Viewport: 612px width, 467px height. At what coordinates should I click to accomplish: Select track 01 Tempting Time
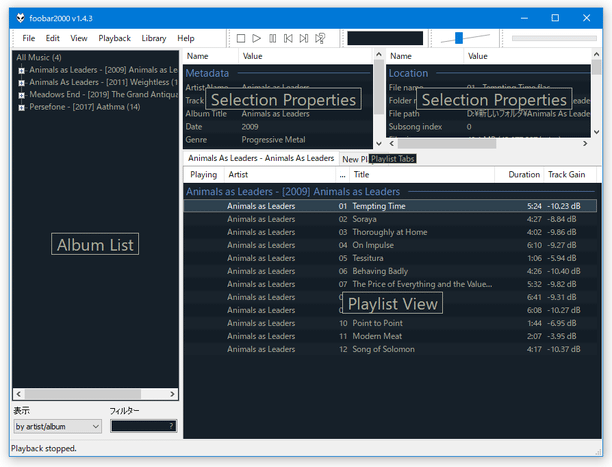click(390, 206)
